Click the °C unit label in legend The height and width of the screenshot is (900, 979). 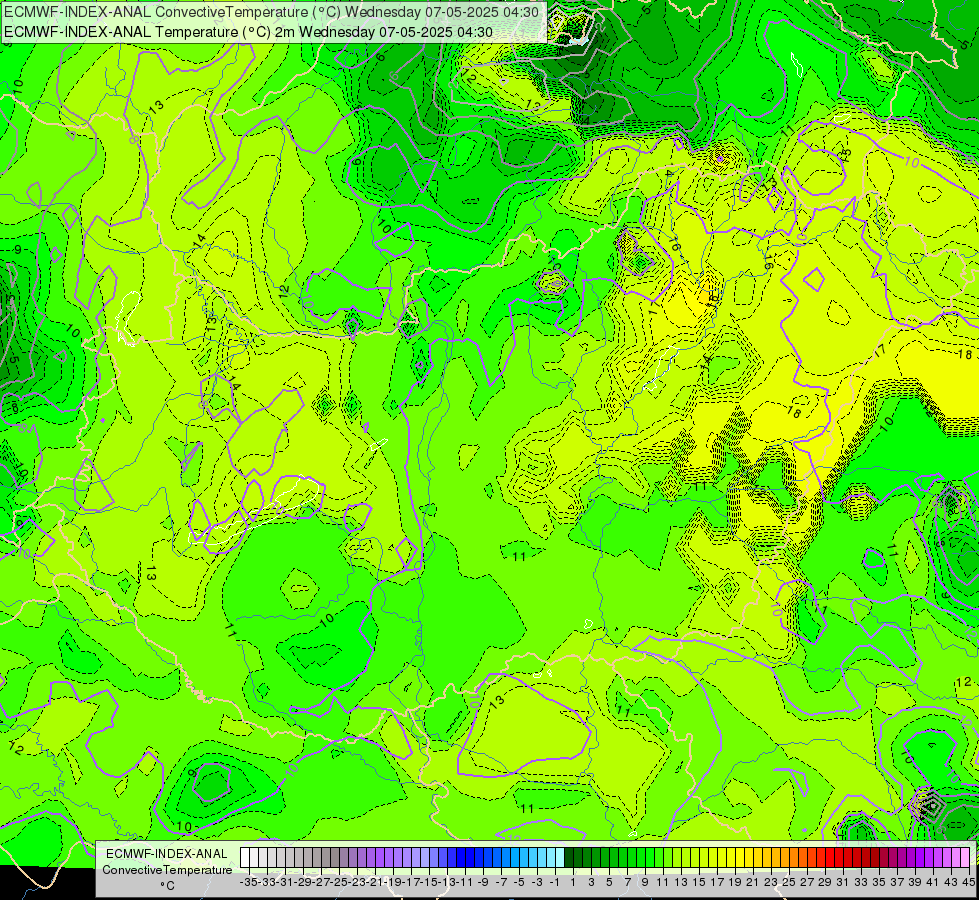[167, 885]
